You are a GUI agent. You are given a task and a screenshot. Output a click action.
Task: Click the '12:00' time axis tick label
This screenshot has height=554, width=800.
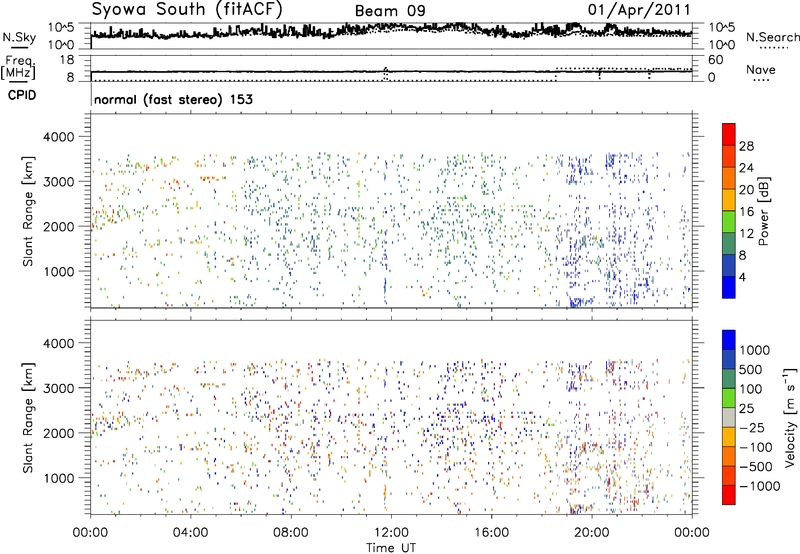point(391,533)
